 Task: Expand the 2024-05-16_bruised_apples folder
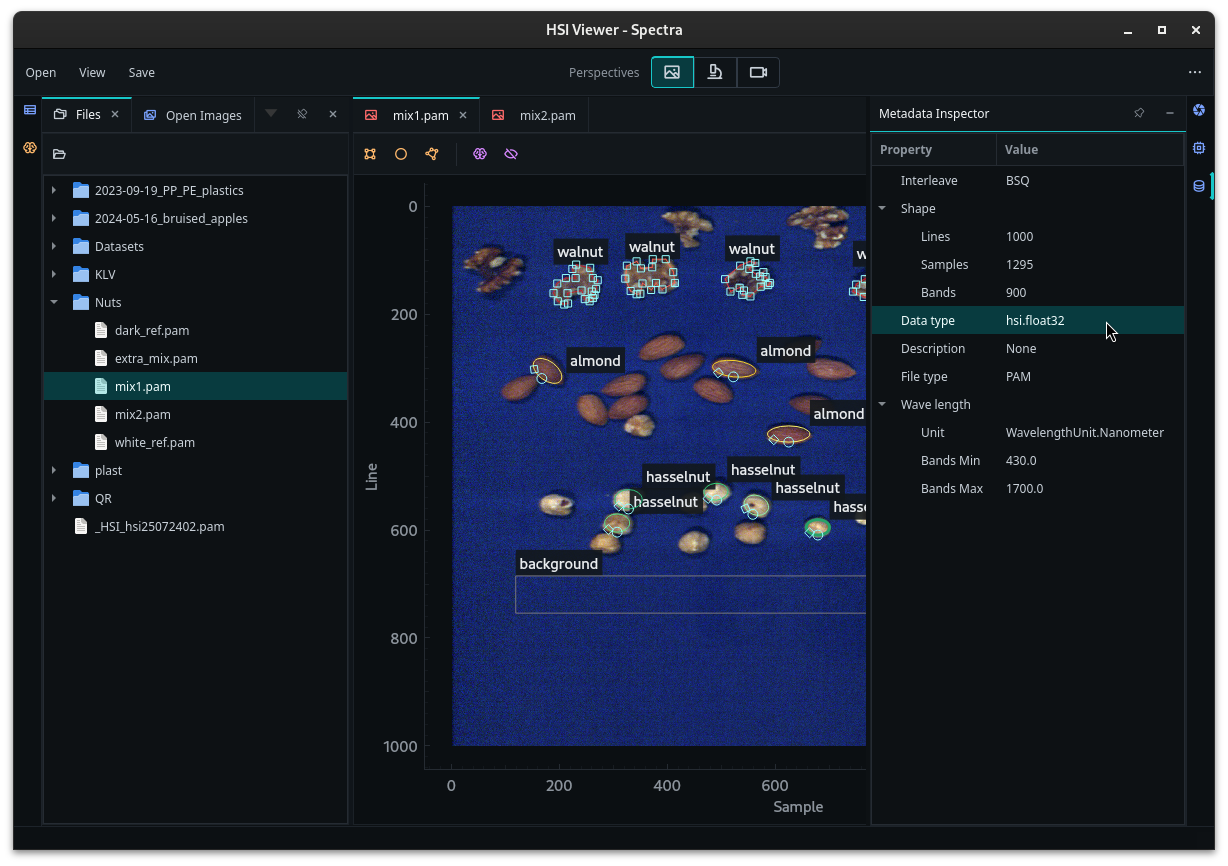tap(54, 218)
